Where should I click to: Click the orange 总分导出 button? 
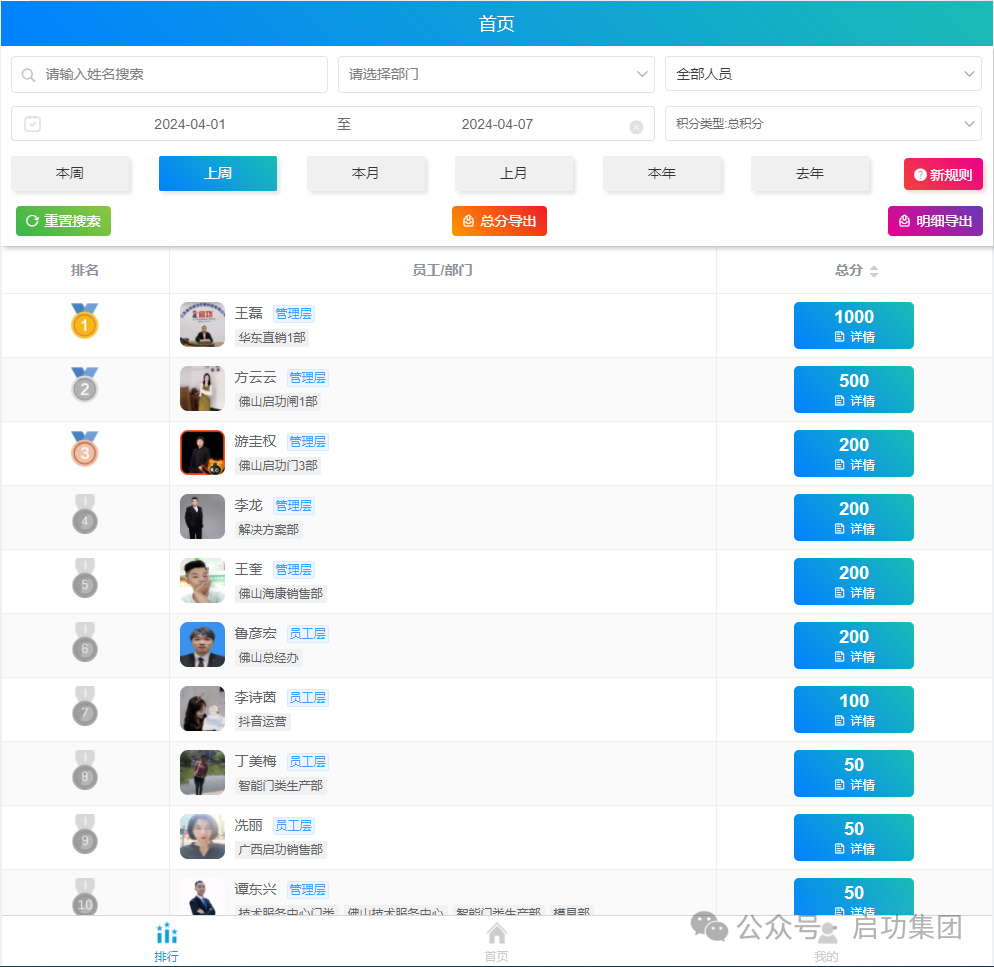point(499,221)
